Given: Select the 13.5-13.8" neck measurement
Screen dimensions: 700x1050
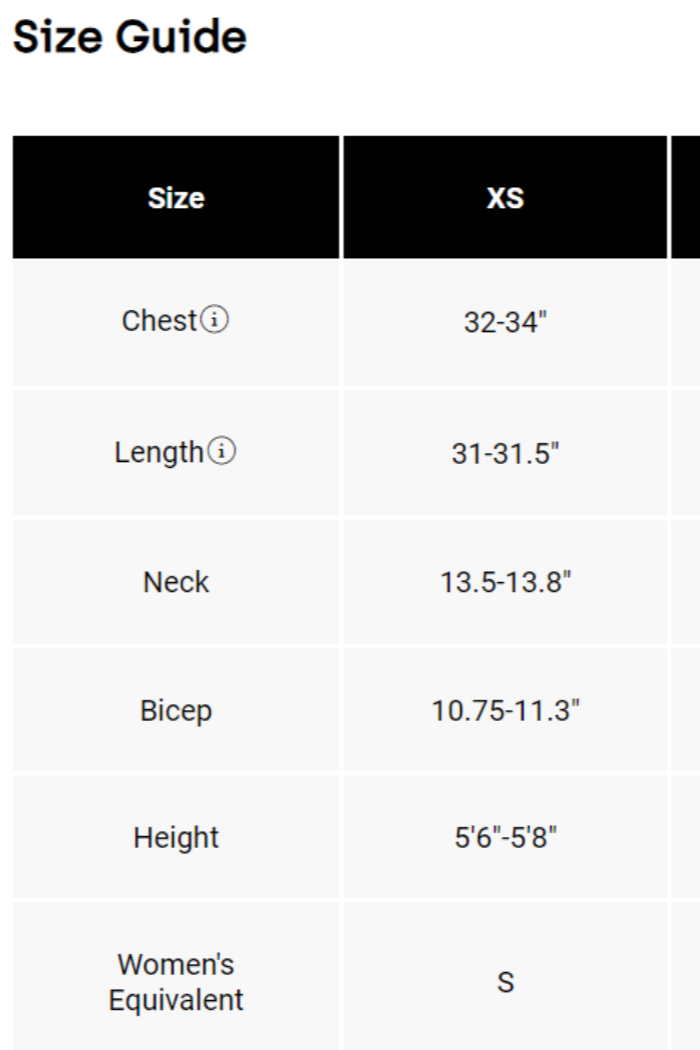Looking at the screenshot, I should coord(505,582).
